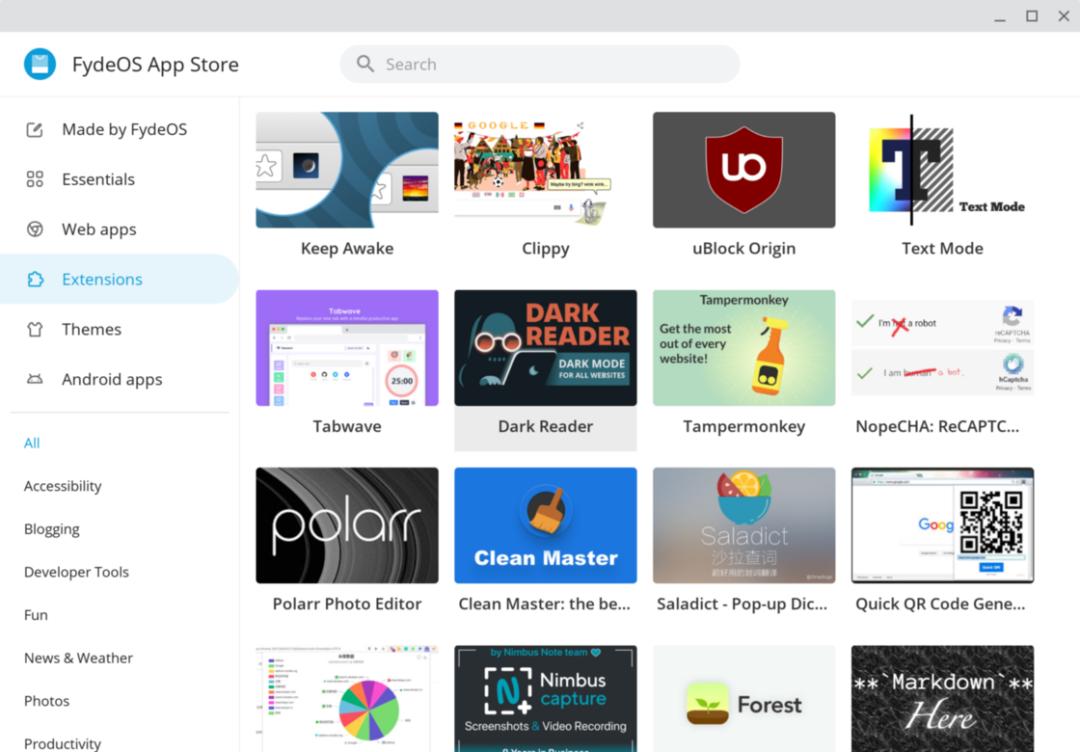The image size is (1080, 752).
Task: Open Made by FydeOS section icon
Action: 34,129
